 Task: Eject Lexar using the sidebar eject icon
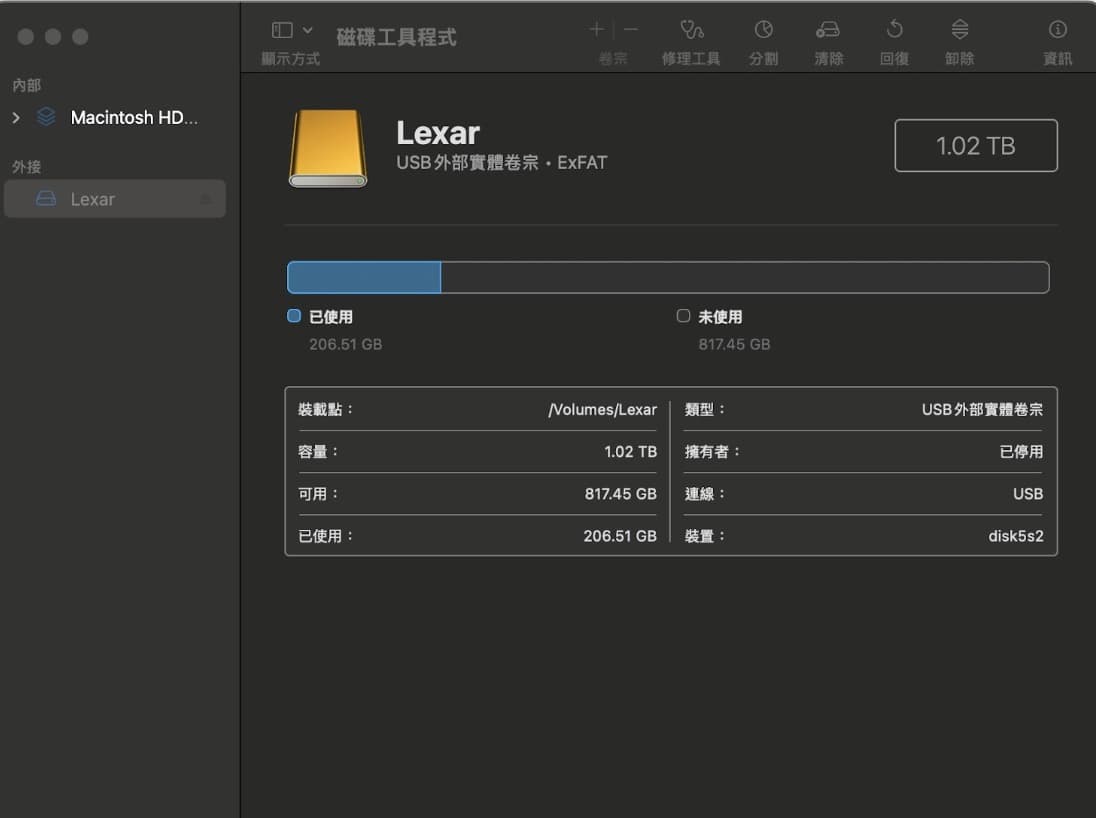click(206, 199)
